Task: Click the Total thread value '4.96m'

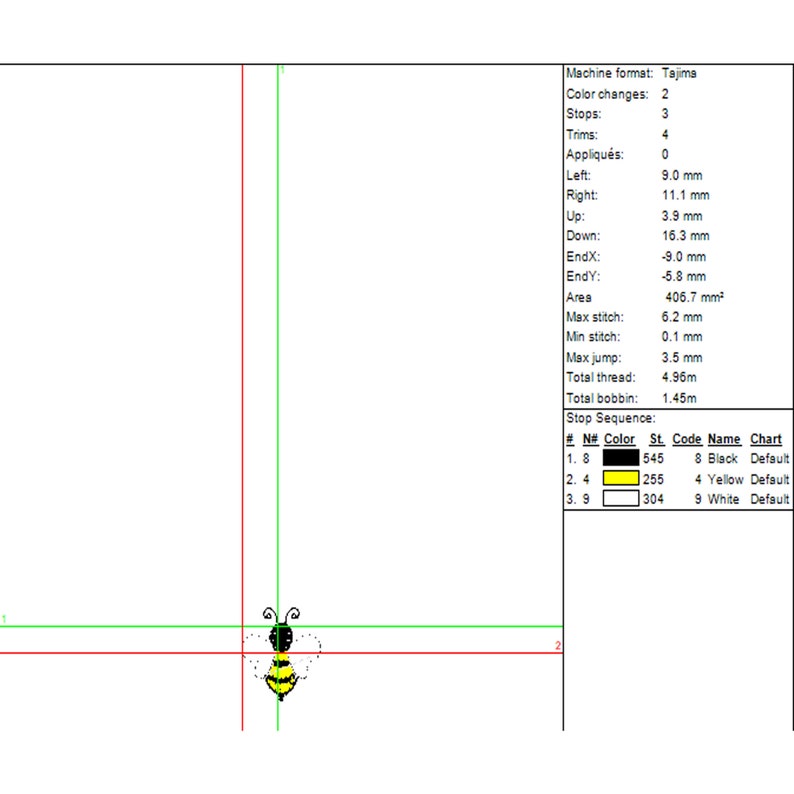Action: [x=679, y=377]
